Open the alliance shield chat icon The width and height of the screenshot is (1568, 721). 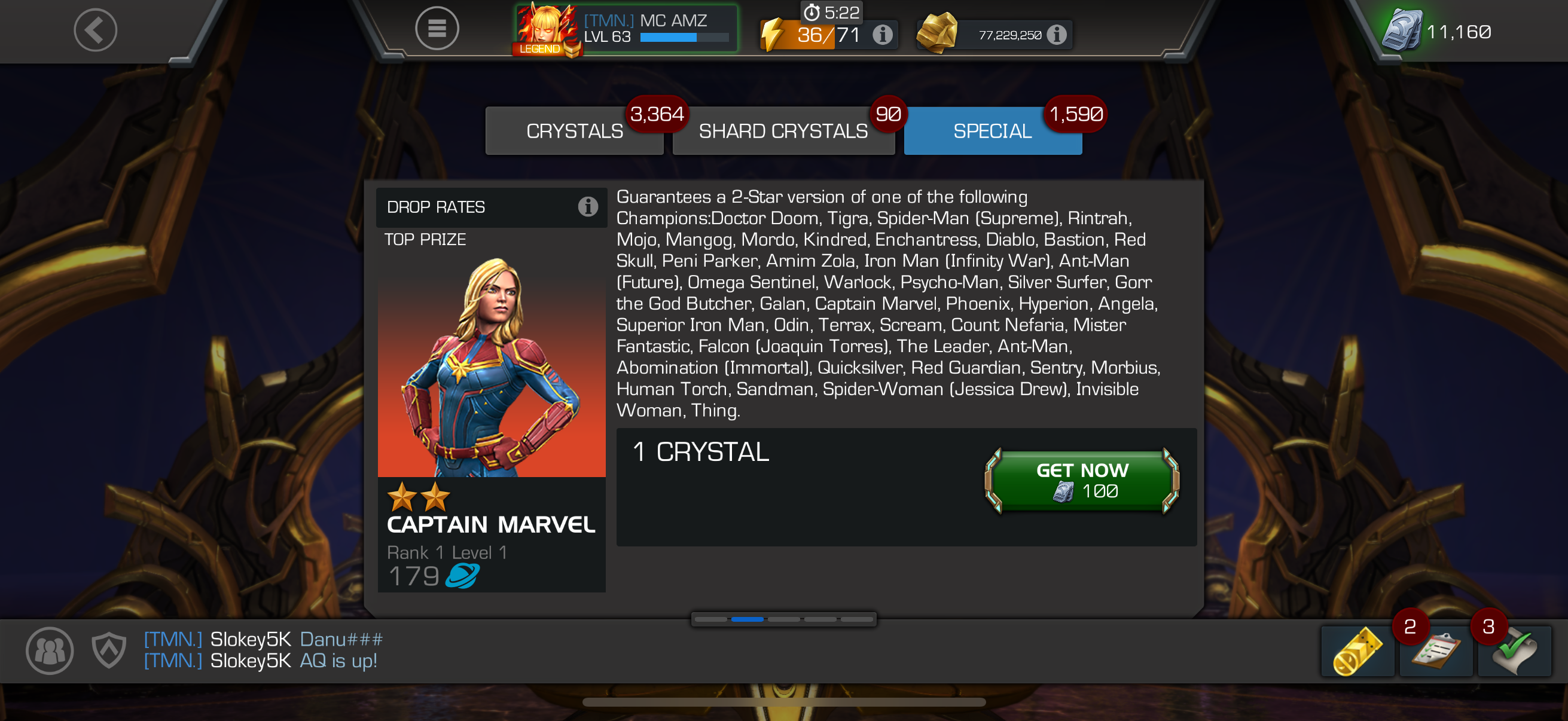pos(109,650)
